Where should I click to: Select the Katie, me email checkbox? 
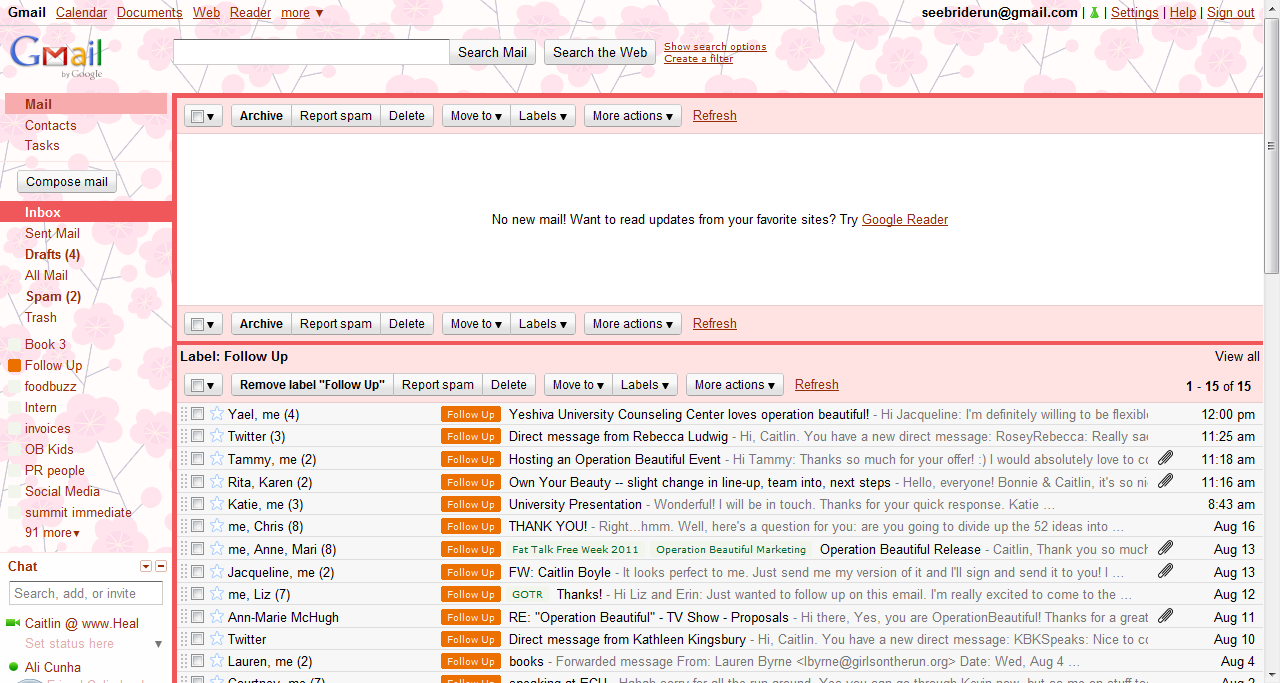click(198, 504)
